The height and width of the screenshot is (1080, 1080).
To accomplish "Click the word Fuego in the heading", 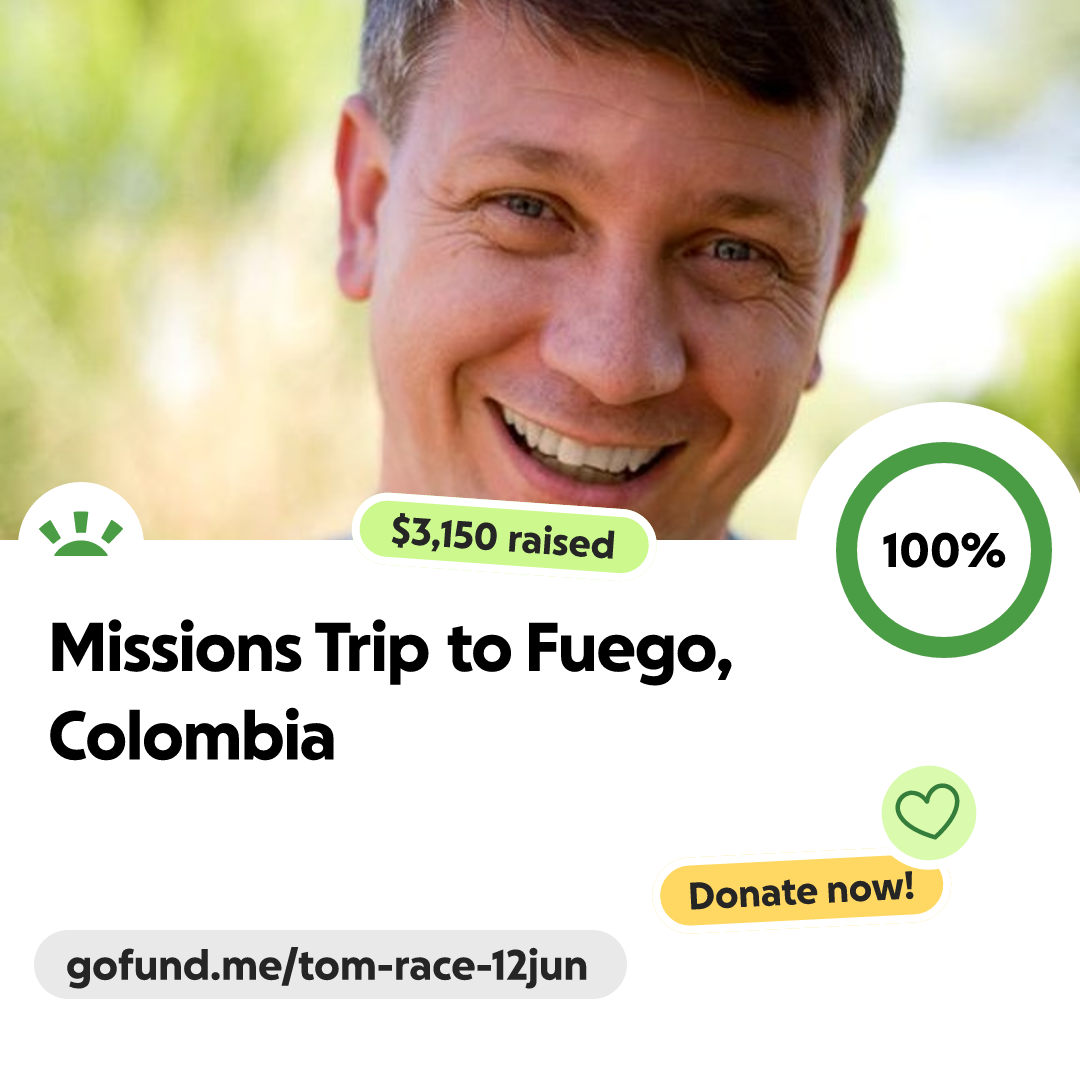I will 630,650.
